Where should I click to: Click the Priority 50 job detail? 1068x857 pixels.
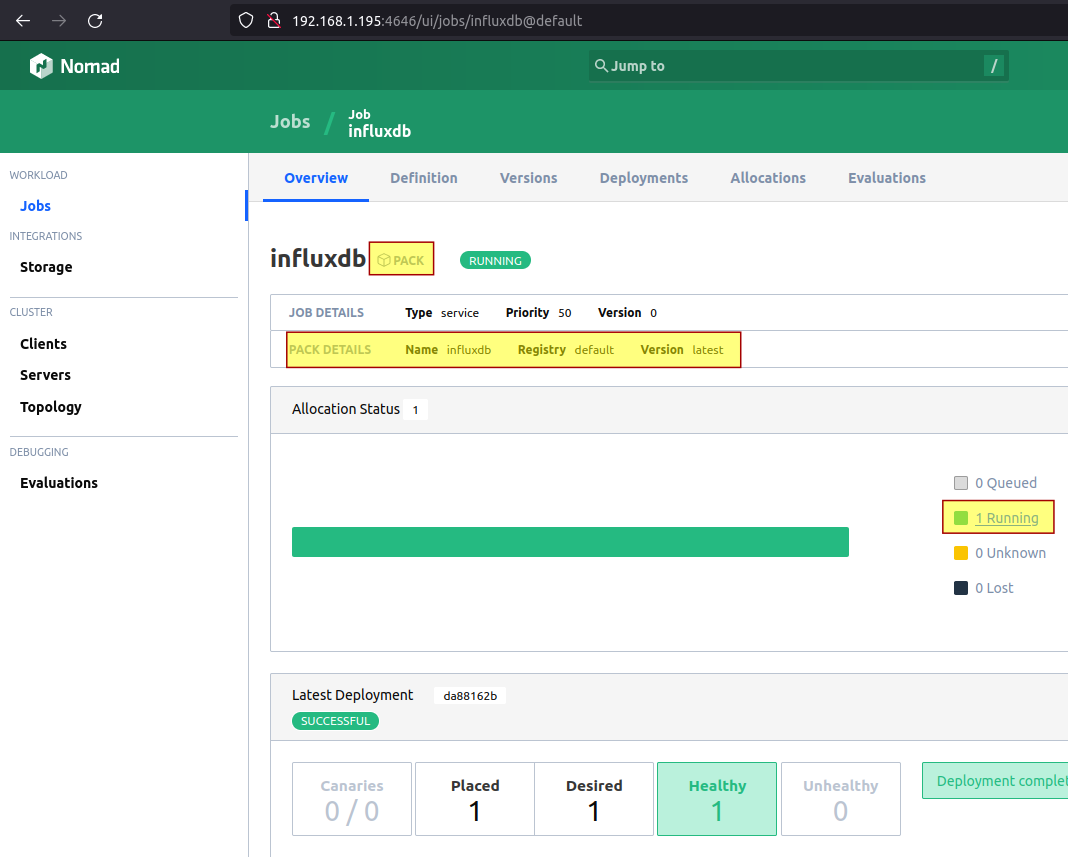(538, 313)
